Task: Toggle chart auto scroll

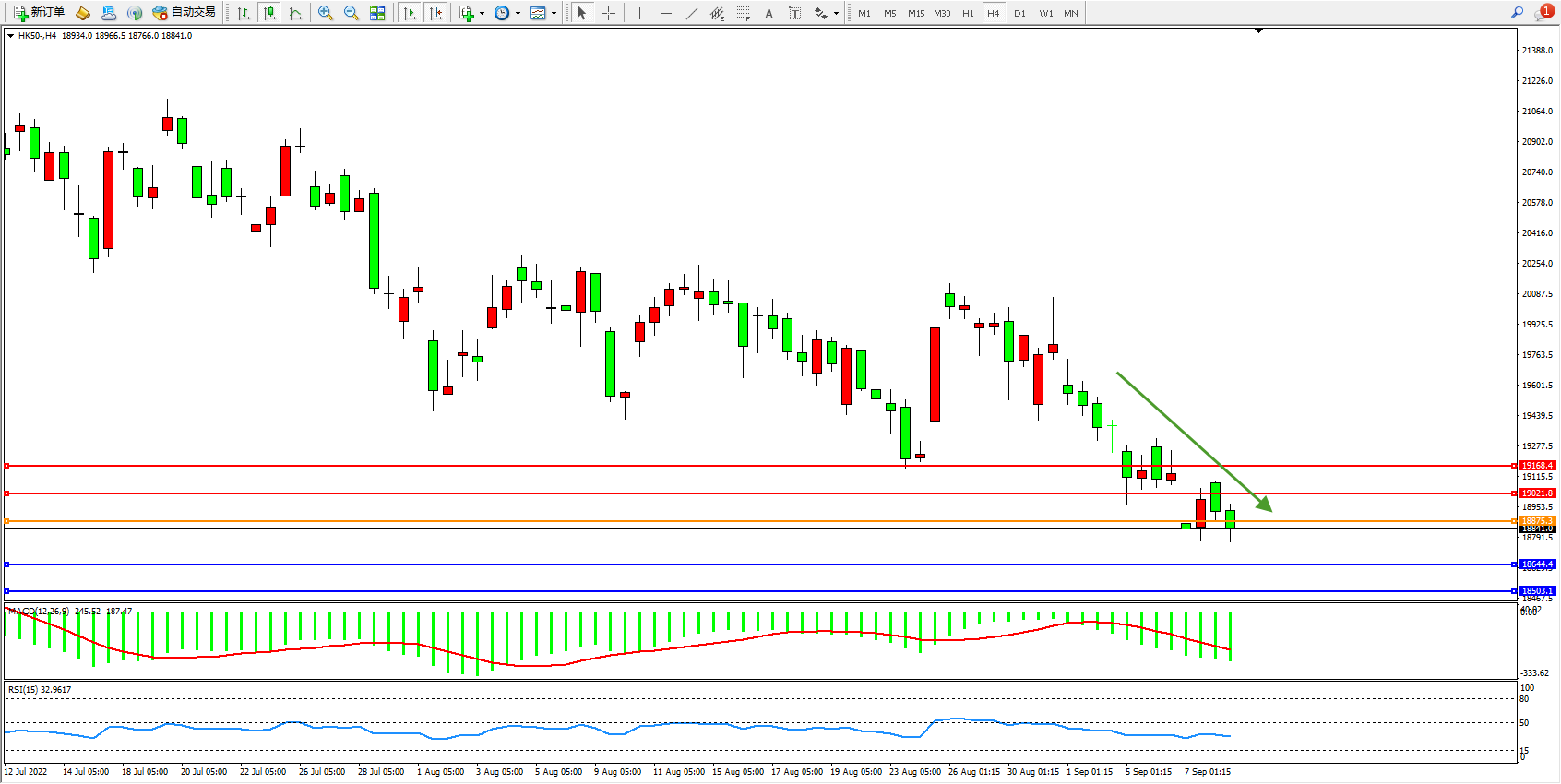Action: [411, 13]
